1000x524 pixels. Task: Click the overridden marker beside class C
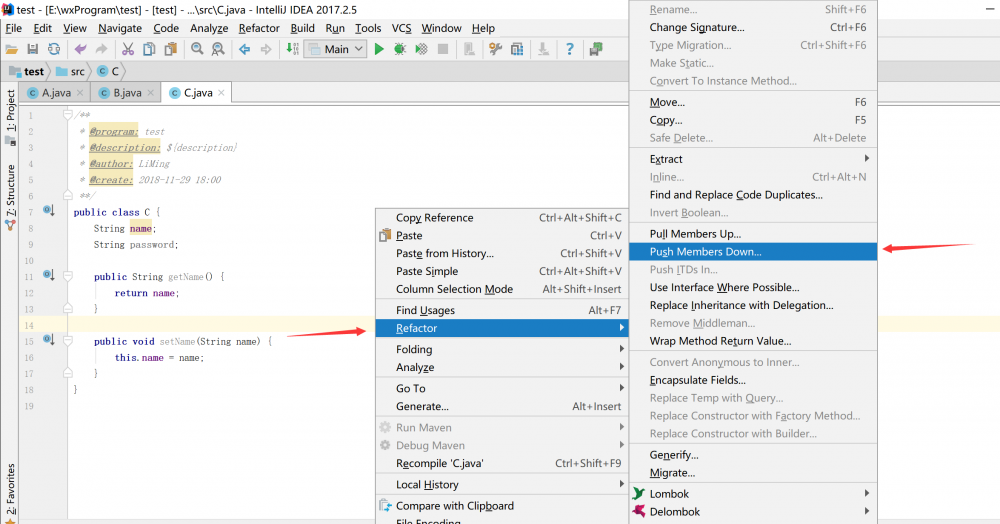coord(49,211)
